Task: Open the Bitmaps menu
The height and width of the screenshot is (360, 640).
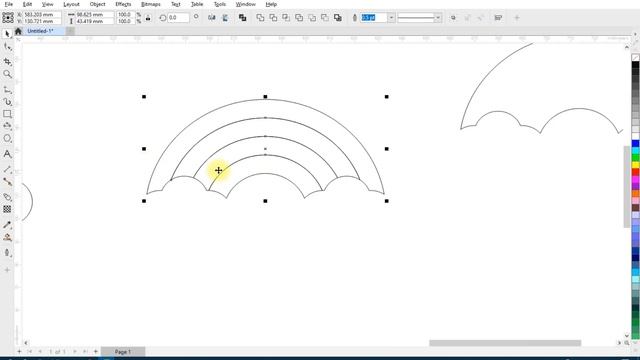Action: point(151,4)
